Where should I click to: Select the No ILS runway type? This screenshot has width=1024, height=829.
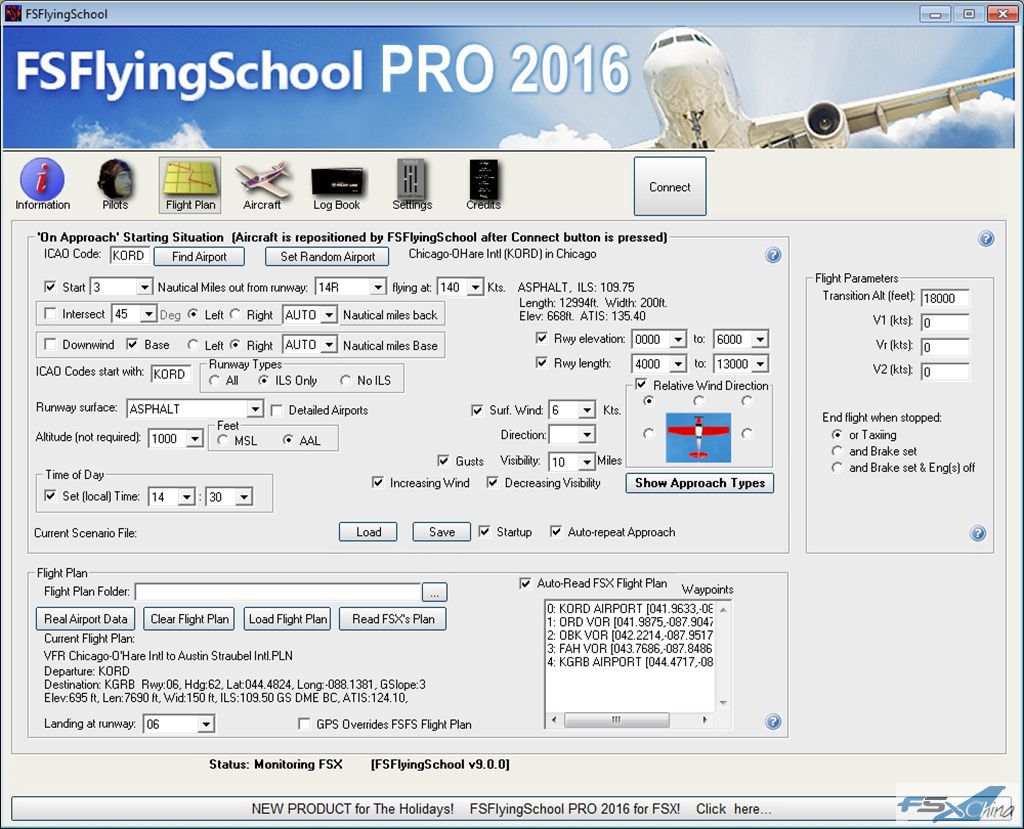point(345,380)
